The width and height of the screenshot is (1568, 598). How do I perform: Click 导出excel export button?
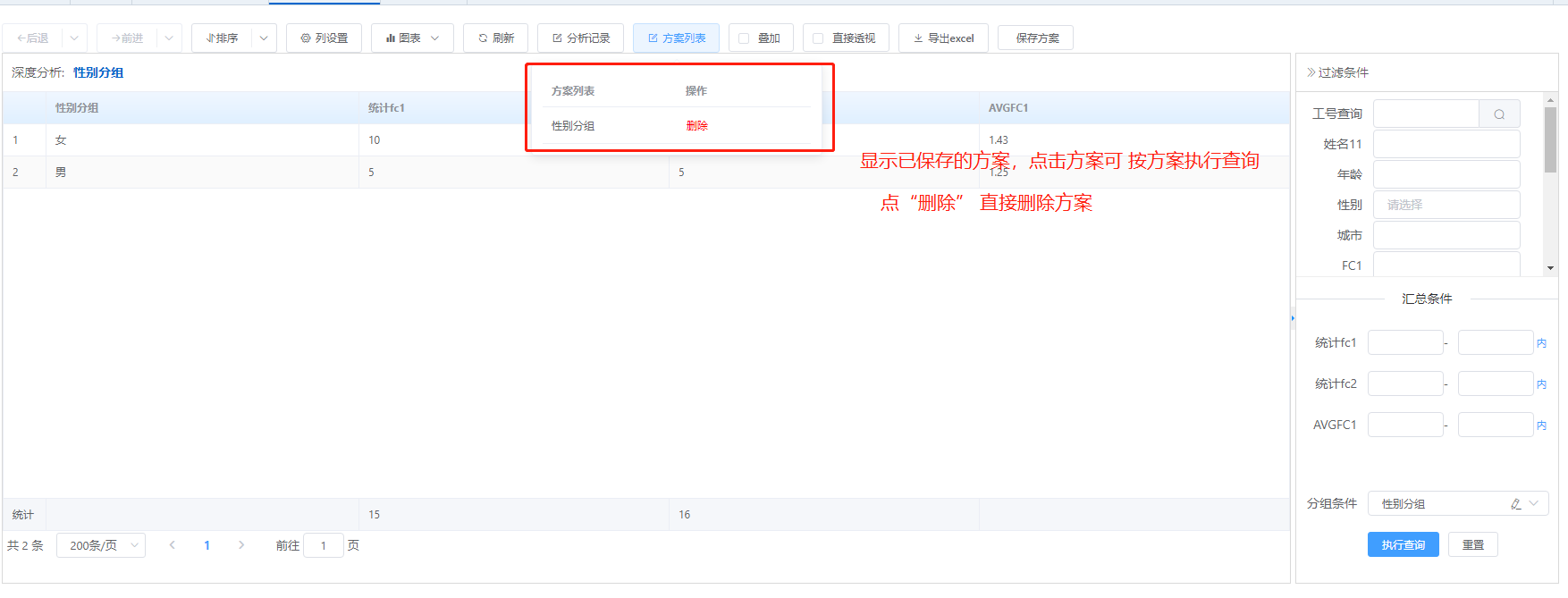943,38
